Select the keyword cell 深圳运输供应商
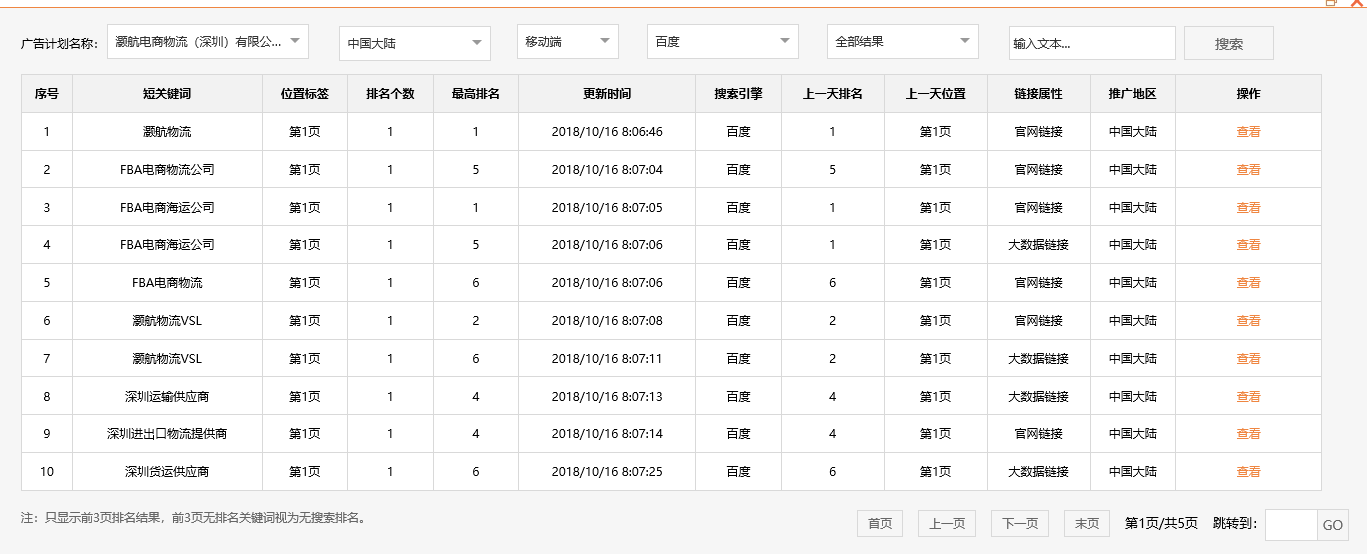The image size is (1367, 554). pyautogui.click(x=167, y=397)
